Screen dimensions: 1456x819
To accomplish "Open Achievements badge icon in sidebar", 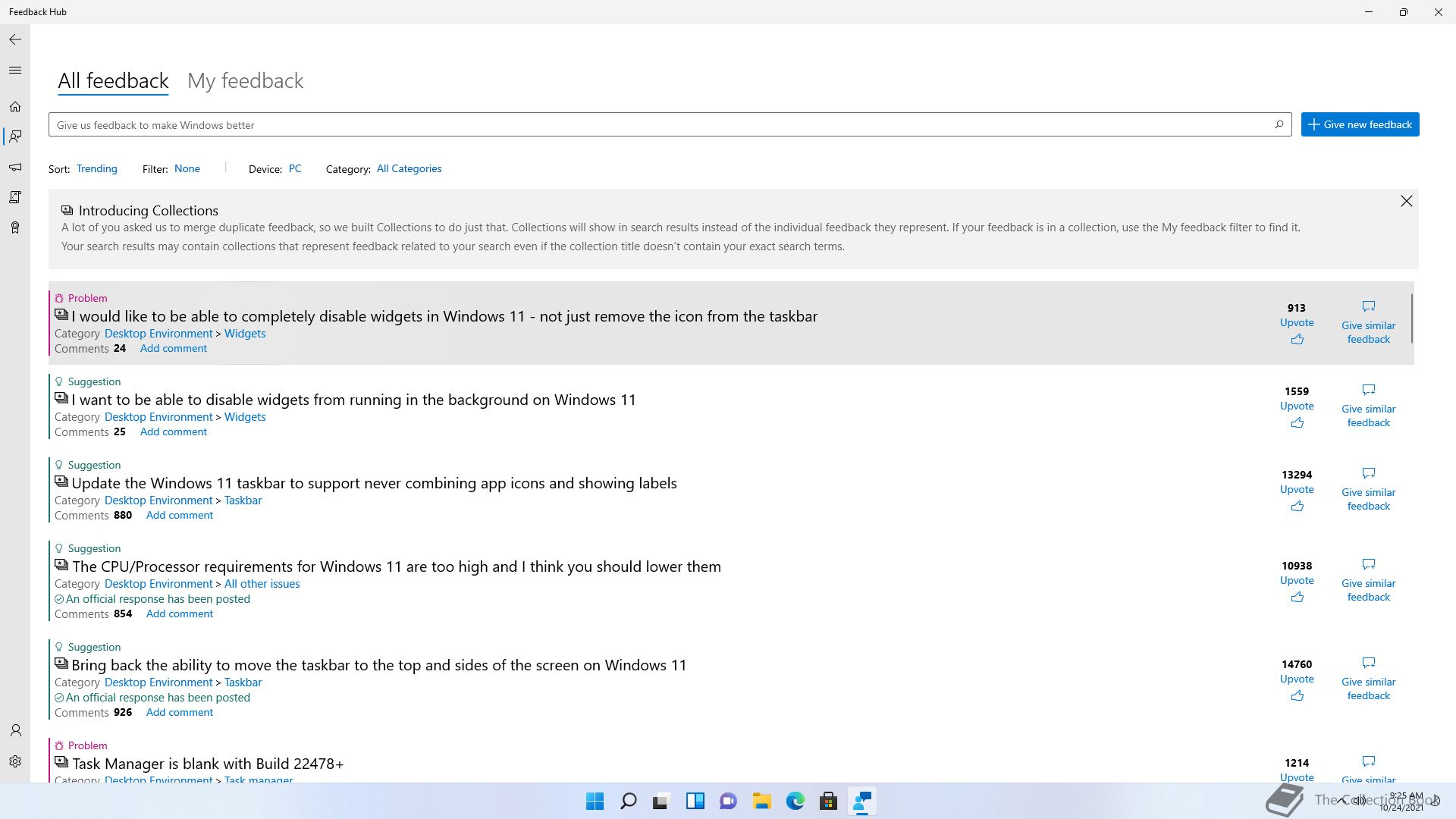I will (x=15, y=227).
